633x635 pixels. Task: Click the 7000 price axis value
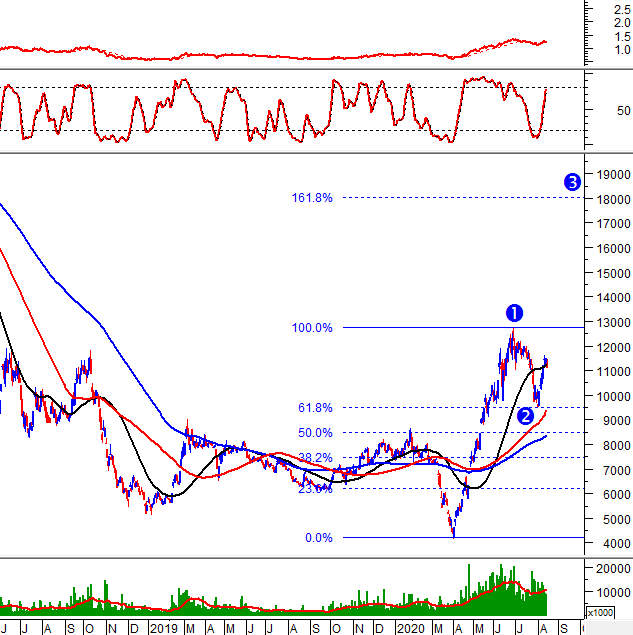coord(616,471)
